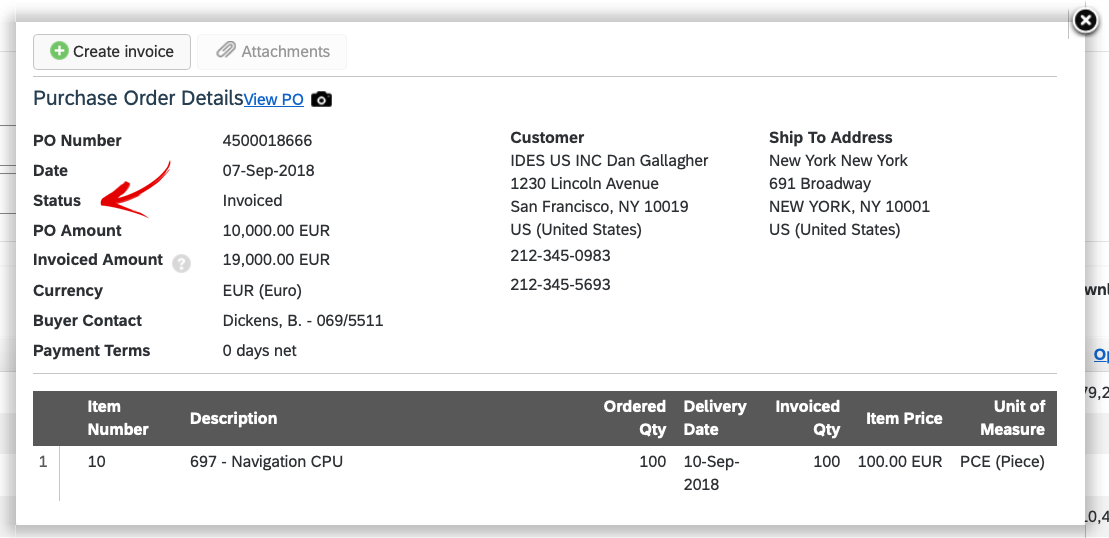
Task: Click the Ordered Qty column header
Action: (634, 418)
